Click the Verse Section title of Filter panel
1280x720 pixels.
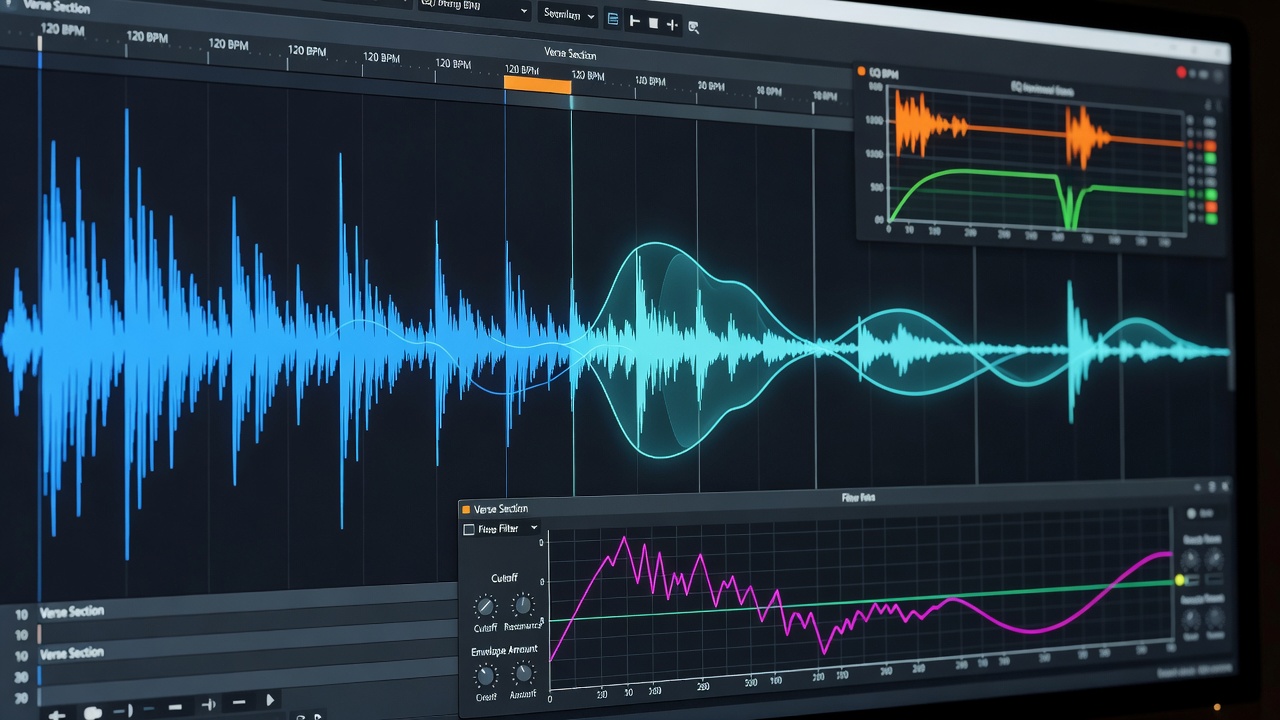click(x=501, y=509)
